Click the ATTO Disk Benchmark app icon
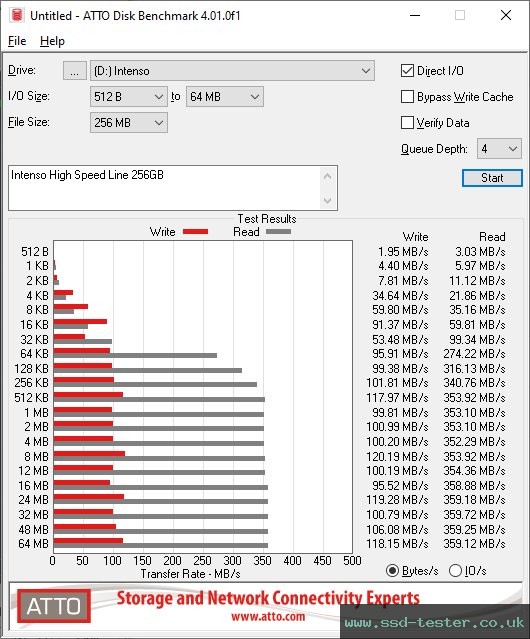This screenshot has width=530, height=639. click(x=17, y=15)
